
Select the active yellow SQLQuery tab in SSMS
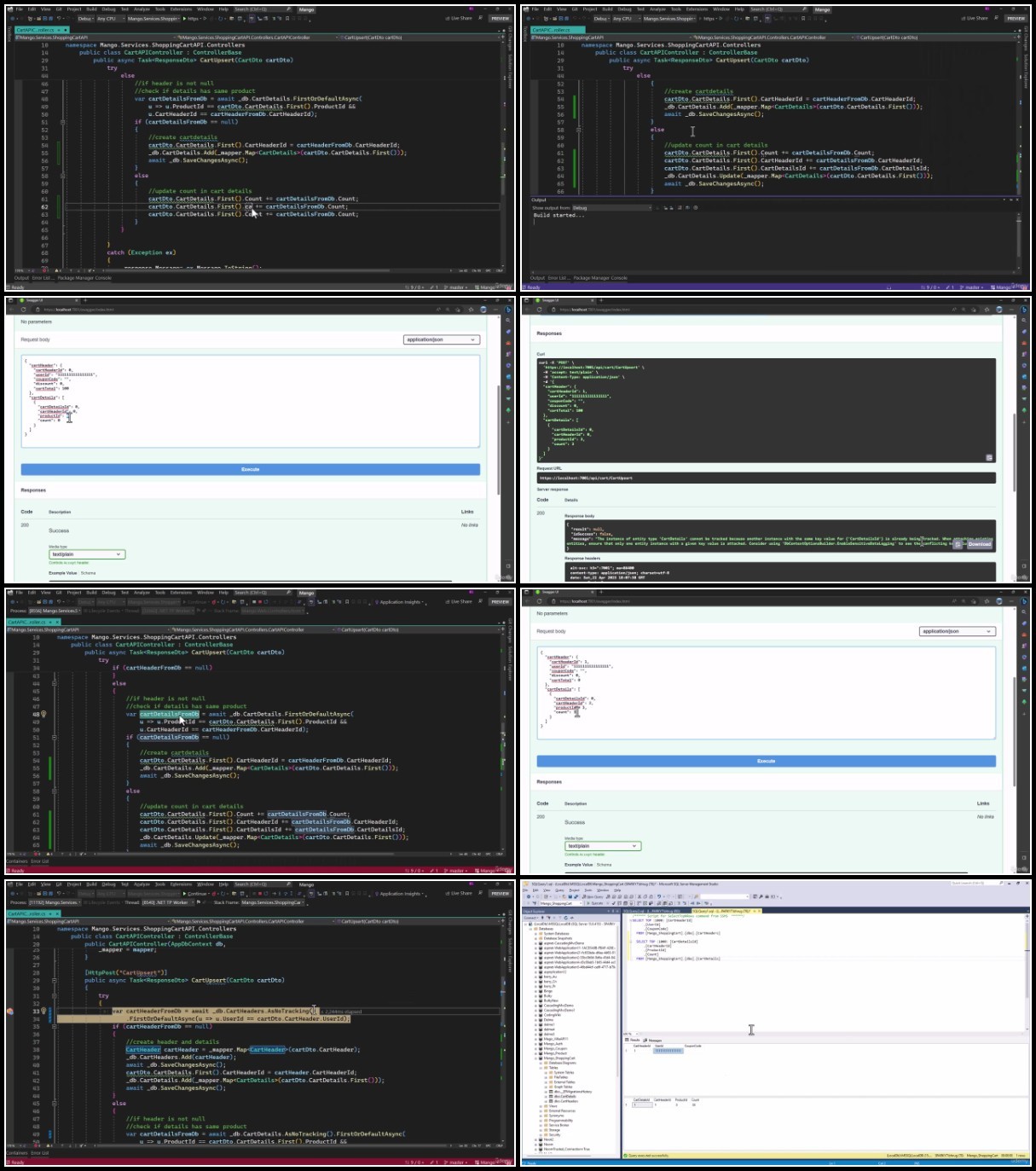726,911
